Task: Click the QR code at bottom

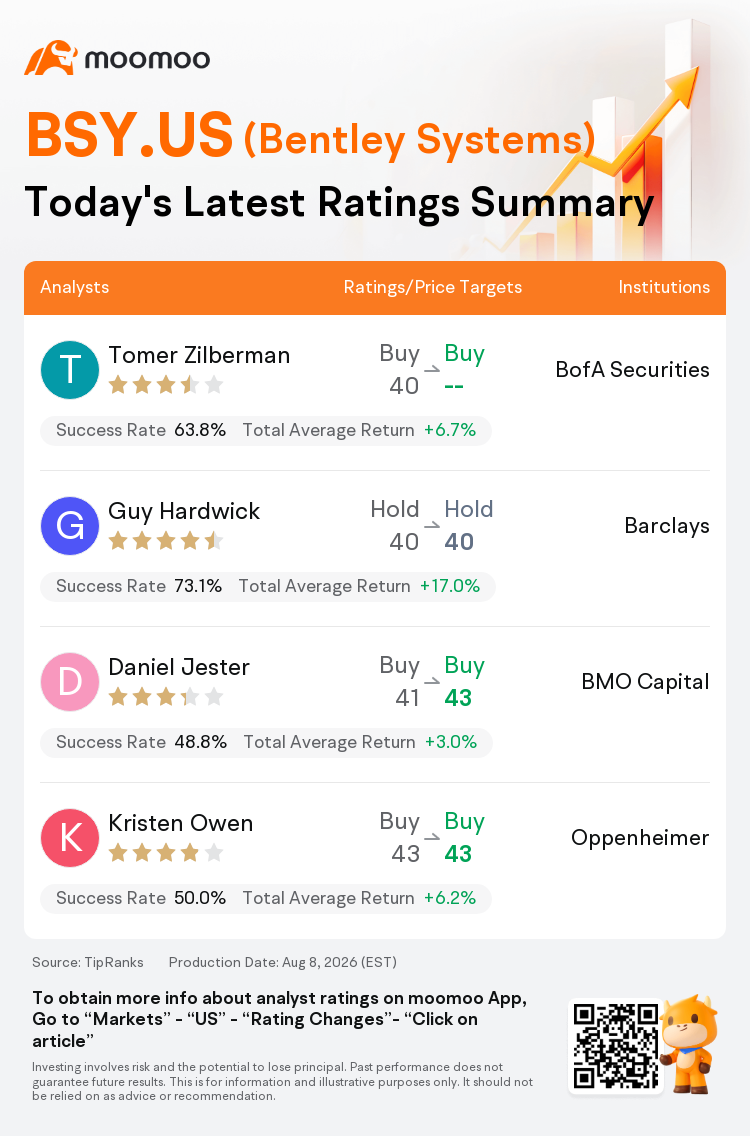Action: [x=616, y=1045]
